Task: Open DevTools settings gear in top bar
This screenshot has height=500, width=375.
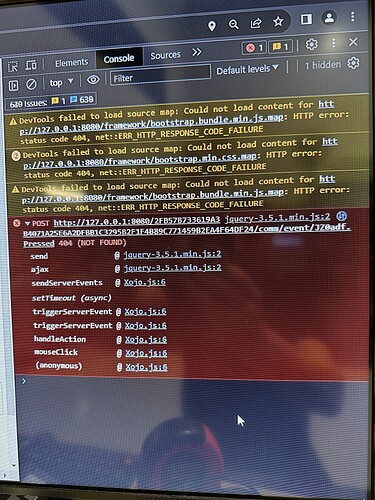Action: click(x=312, y=44)
